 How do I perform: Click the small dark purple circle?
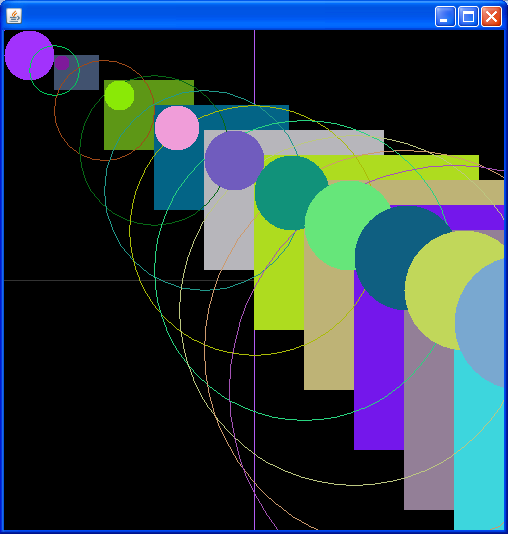pyautogui.click(x=62, y=63)
